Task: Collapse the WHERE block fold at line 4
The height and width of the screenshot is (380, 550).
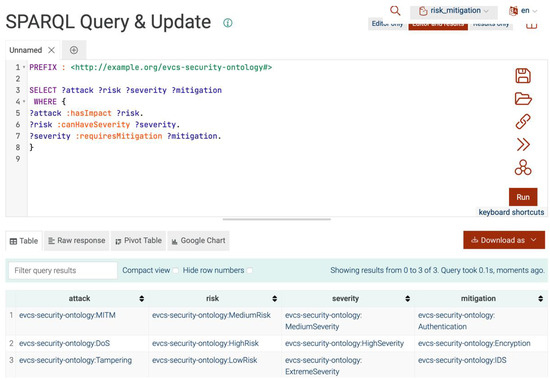Action: [24, 101]
